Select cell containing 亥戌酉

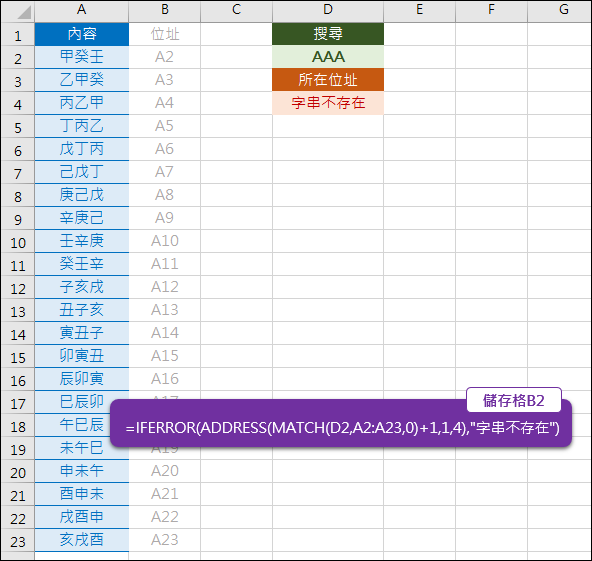pyautogui.click(x=82, y=540)
